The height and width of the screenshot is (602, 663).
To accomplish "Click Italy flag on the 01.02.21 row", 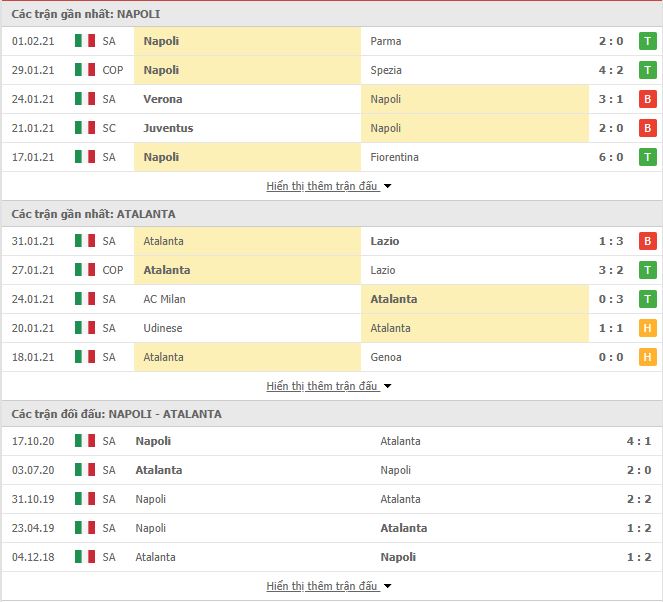I will (85, 41).
